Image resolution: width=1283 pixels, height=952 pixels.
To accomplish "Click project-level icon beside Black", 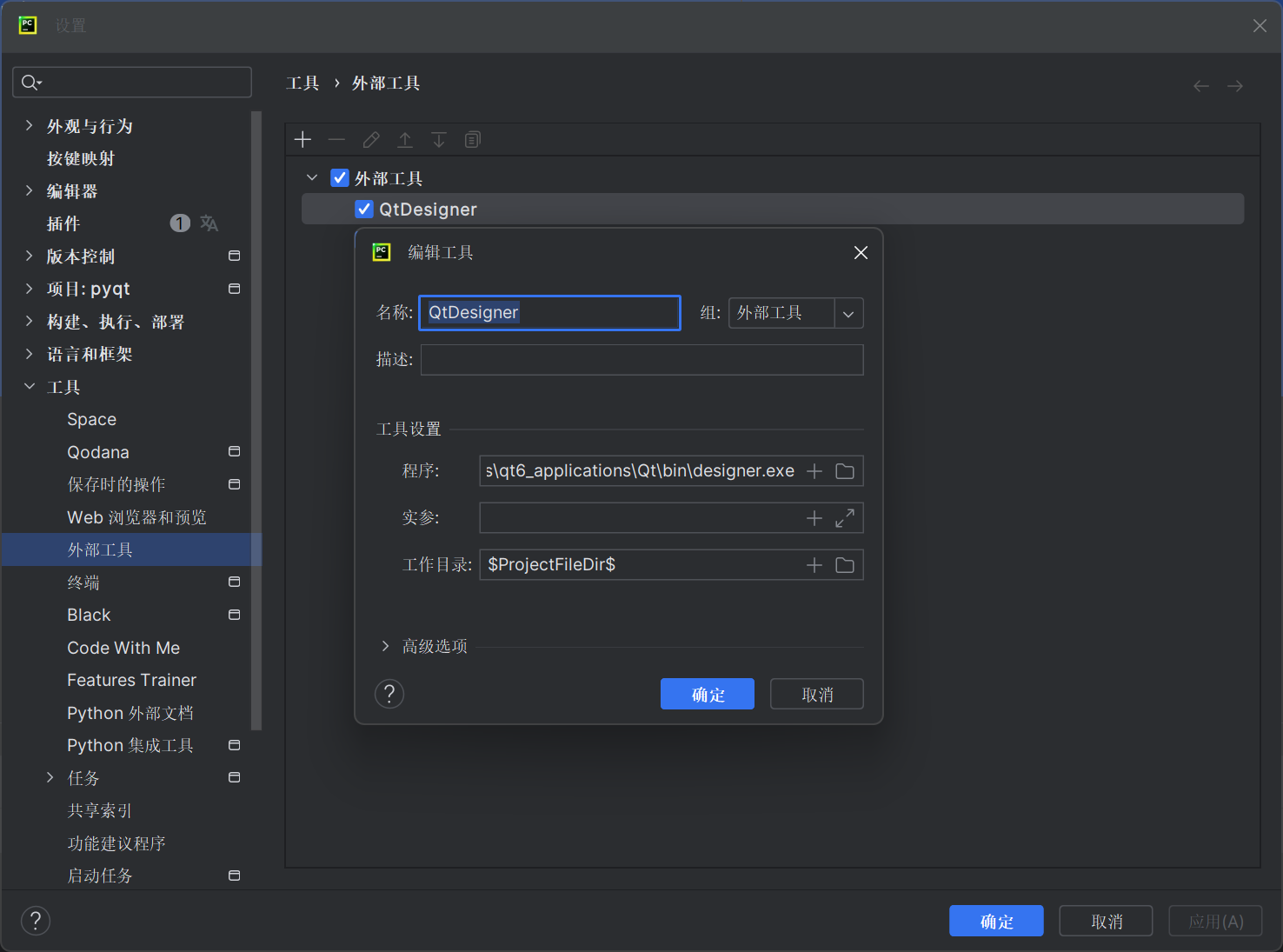I will click(234, 615).
